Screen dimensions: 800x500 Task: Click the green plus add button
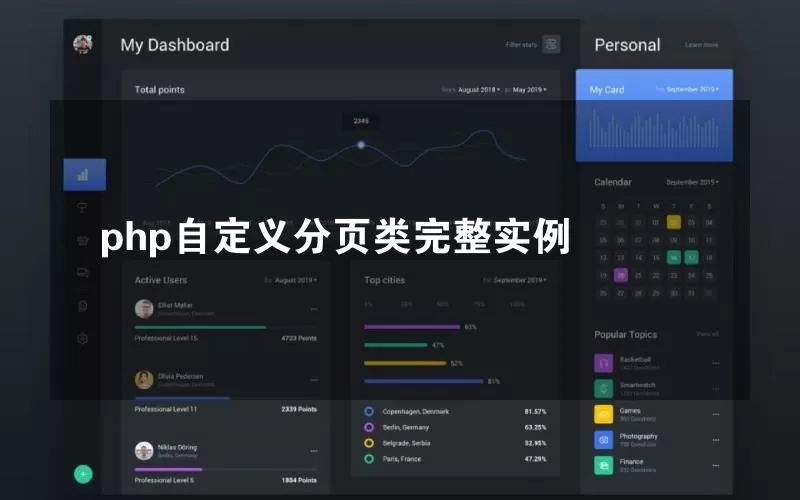tap(83, 474)
